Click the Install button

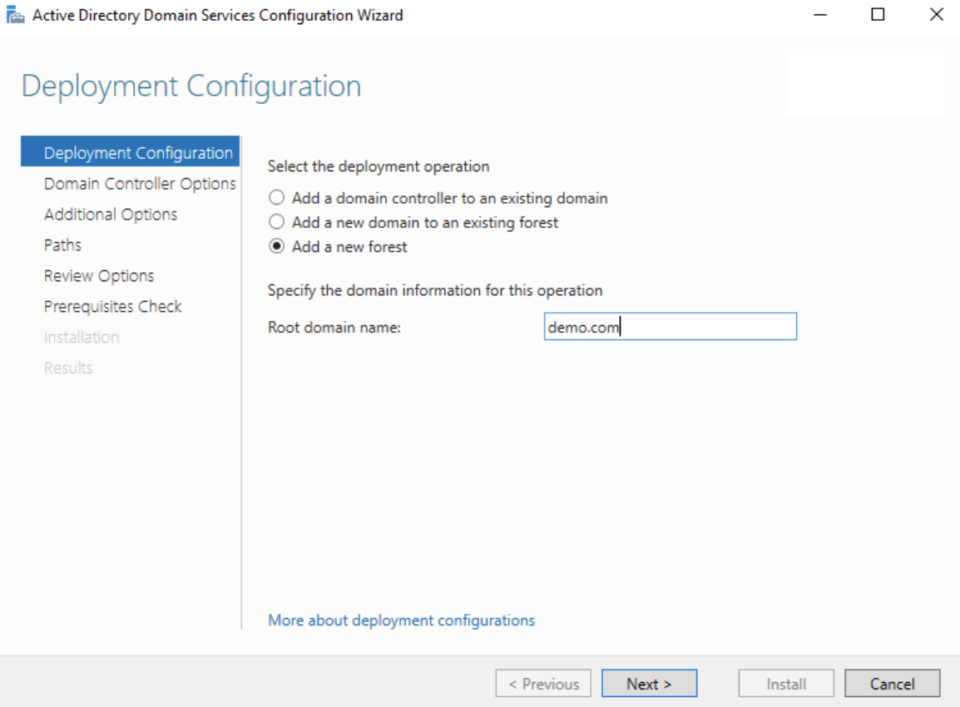click(x=786, y=683)
